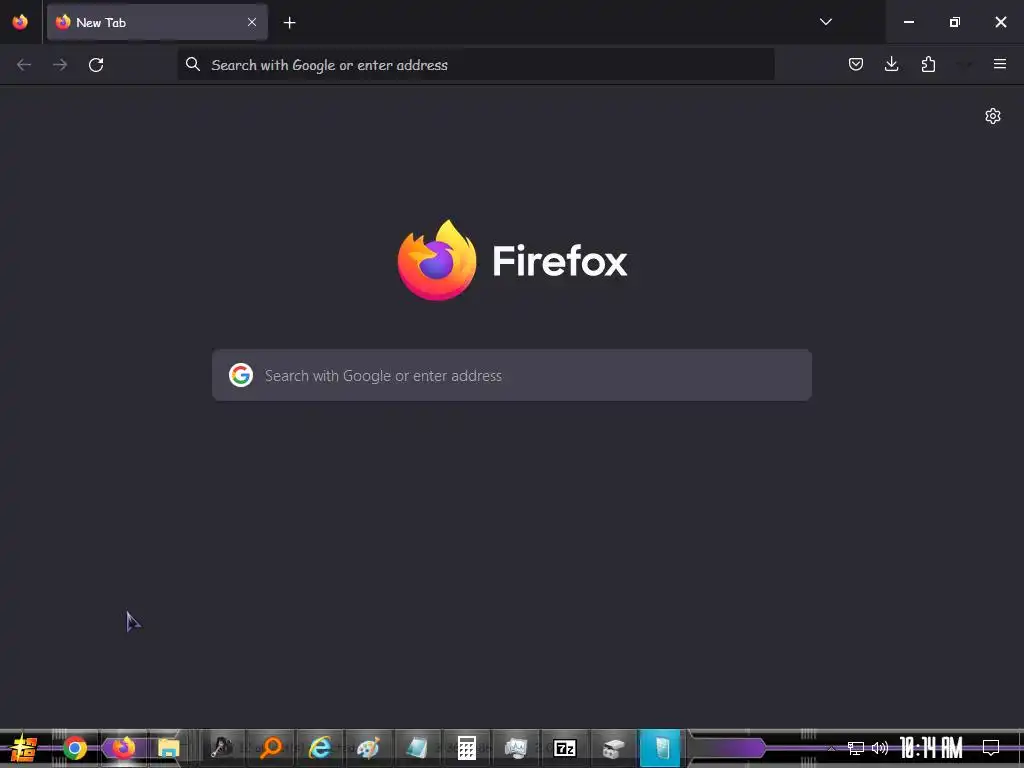Open the Paint palette app on taskbar
The height and width of the screenshot is (768, 1024).
point(368,748)
